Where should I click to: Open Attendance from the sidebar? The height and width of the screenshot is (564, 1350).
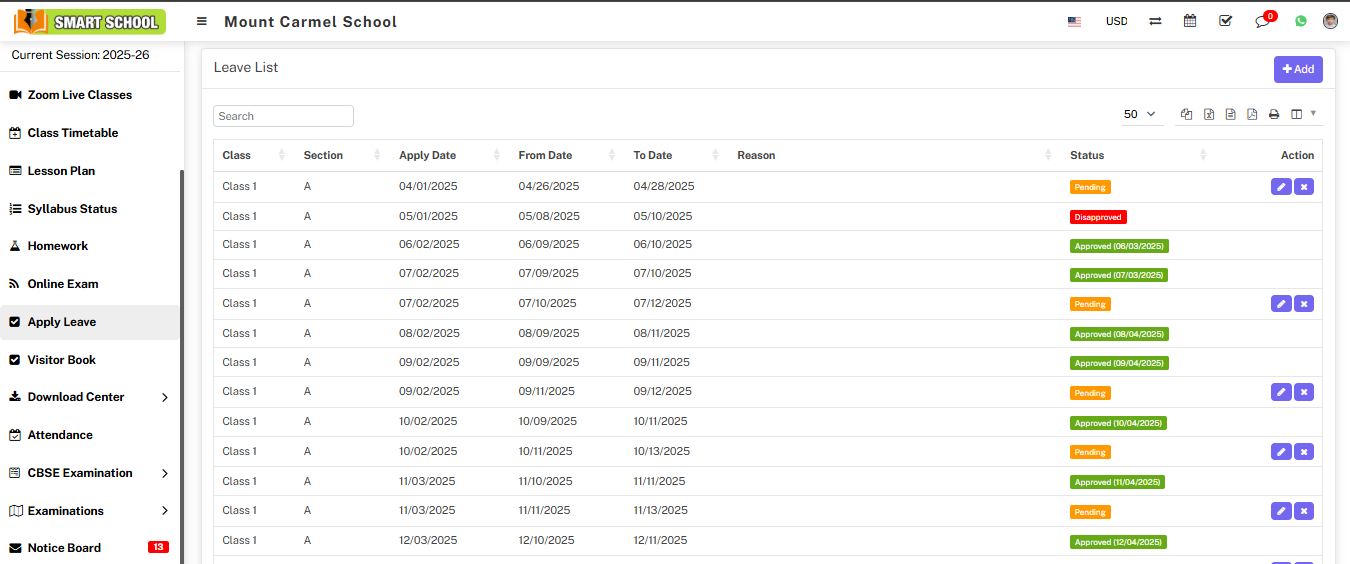60,435
